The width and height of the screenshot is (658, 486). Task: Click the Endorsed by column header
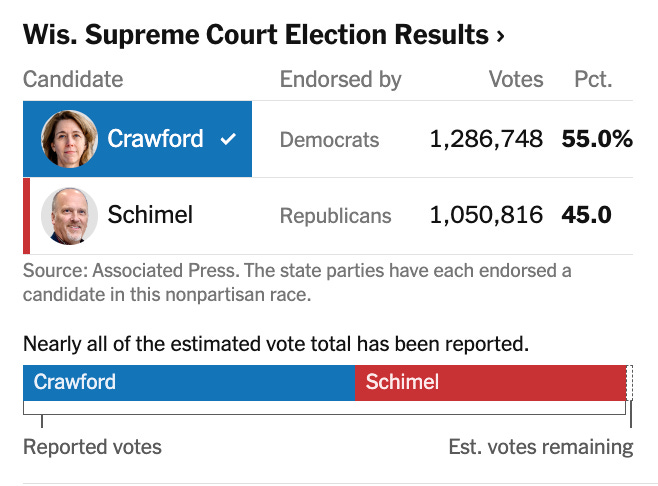[340, 79]
